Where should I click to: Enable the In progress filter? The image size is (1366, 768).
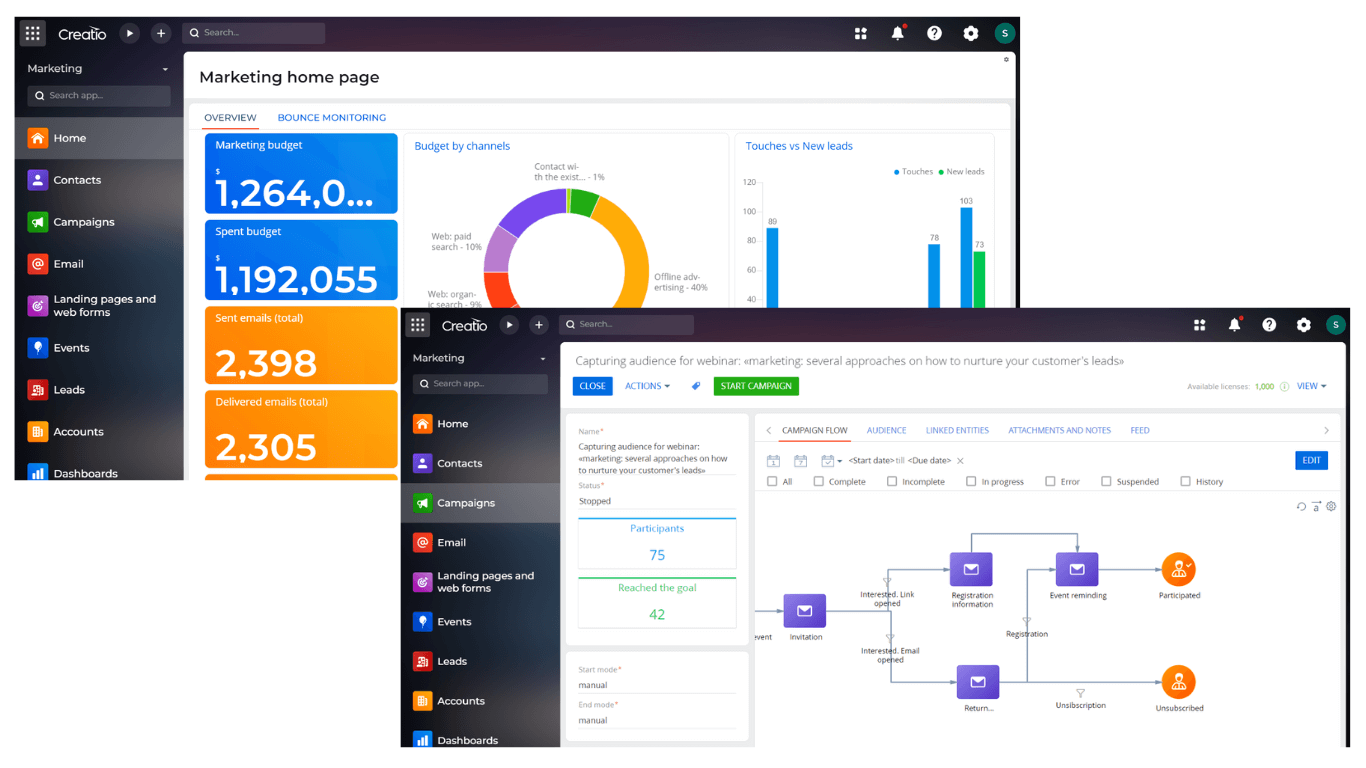coord(971,481)
